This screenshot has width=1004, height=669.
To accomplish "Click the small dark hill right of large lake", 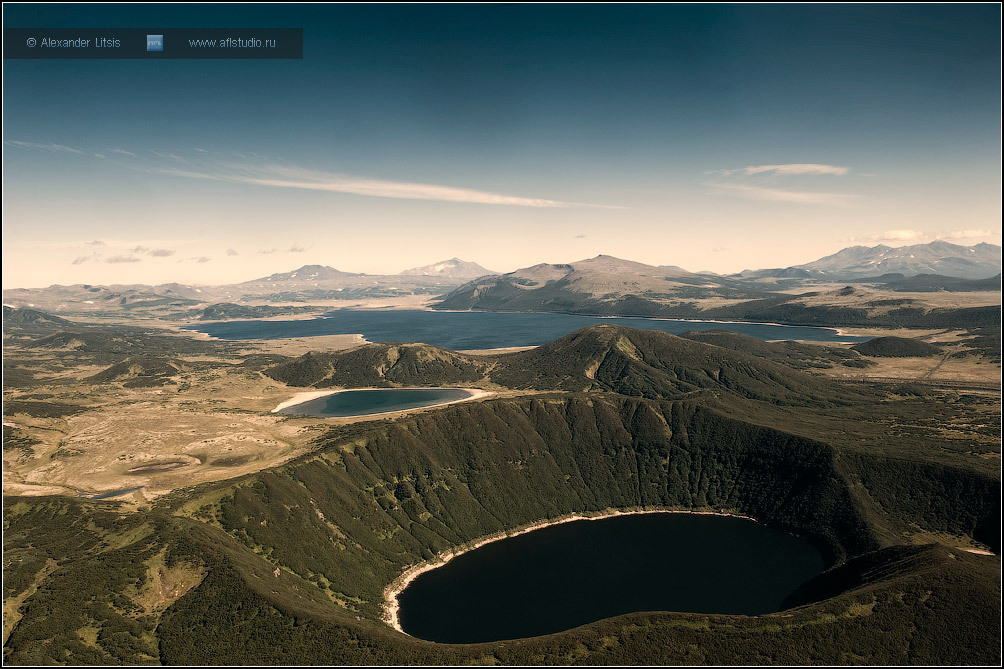I will [x=895, y=347].
